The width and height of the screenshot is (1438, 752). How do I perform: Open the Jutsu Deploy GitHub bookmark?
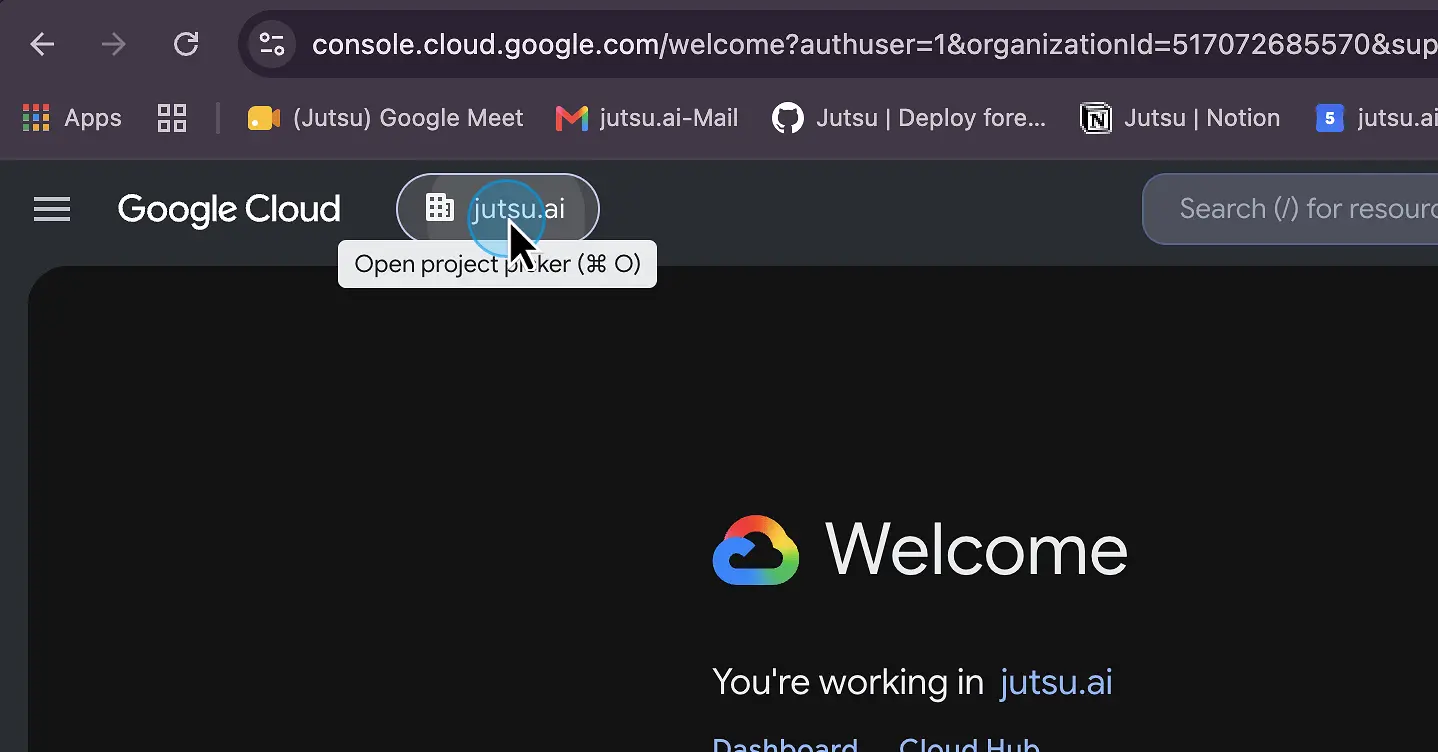tap(909, 118)
